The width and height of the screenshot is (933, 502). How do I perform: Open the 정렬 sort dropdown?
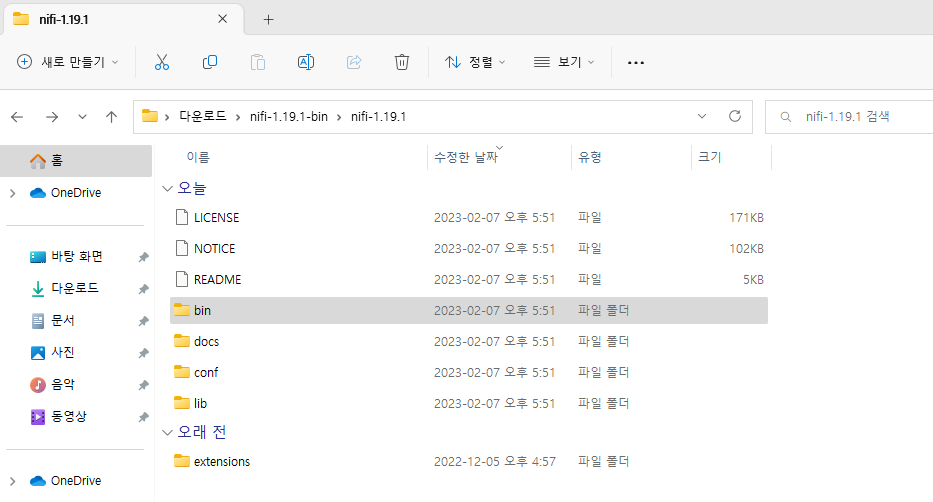tap(475, 62)
